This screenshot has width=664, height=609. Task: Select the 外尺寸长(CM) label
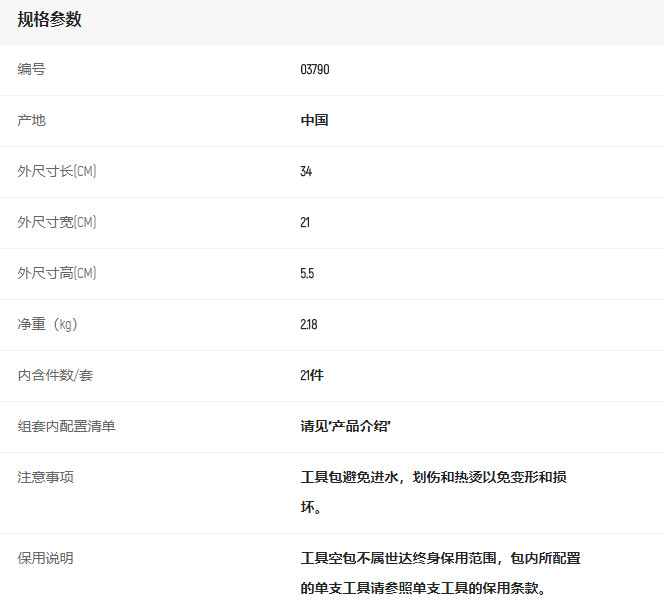pos(57,172)
